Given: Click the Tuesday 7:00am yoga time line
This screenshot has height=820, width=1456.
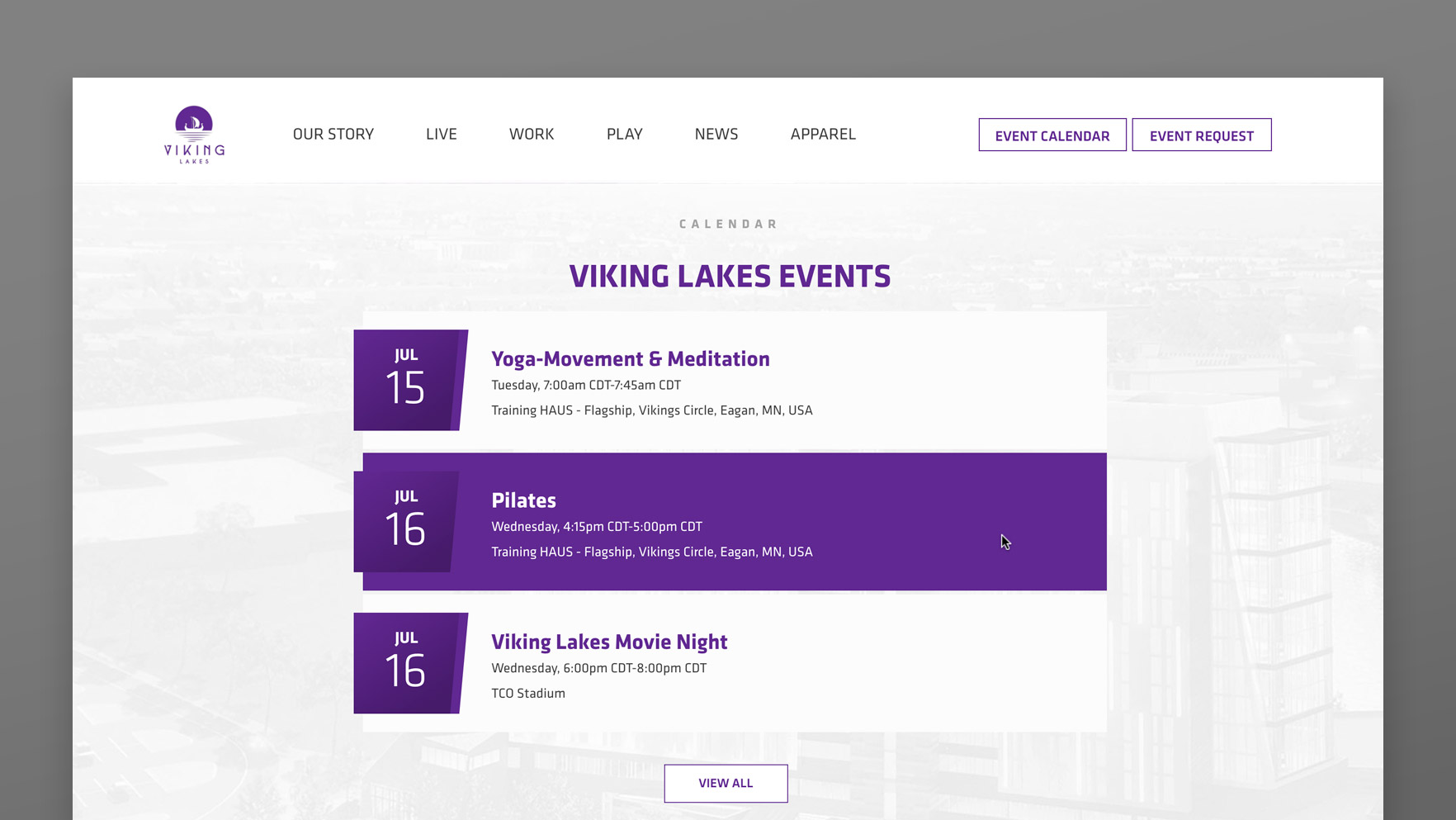Looking at the screenshot, I should coord(586,385).
